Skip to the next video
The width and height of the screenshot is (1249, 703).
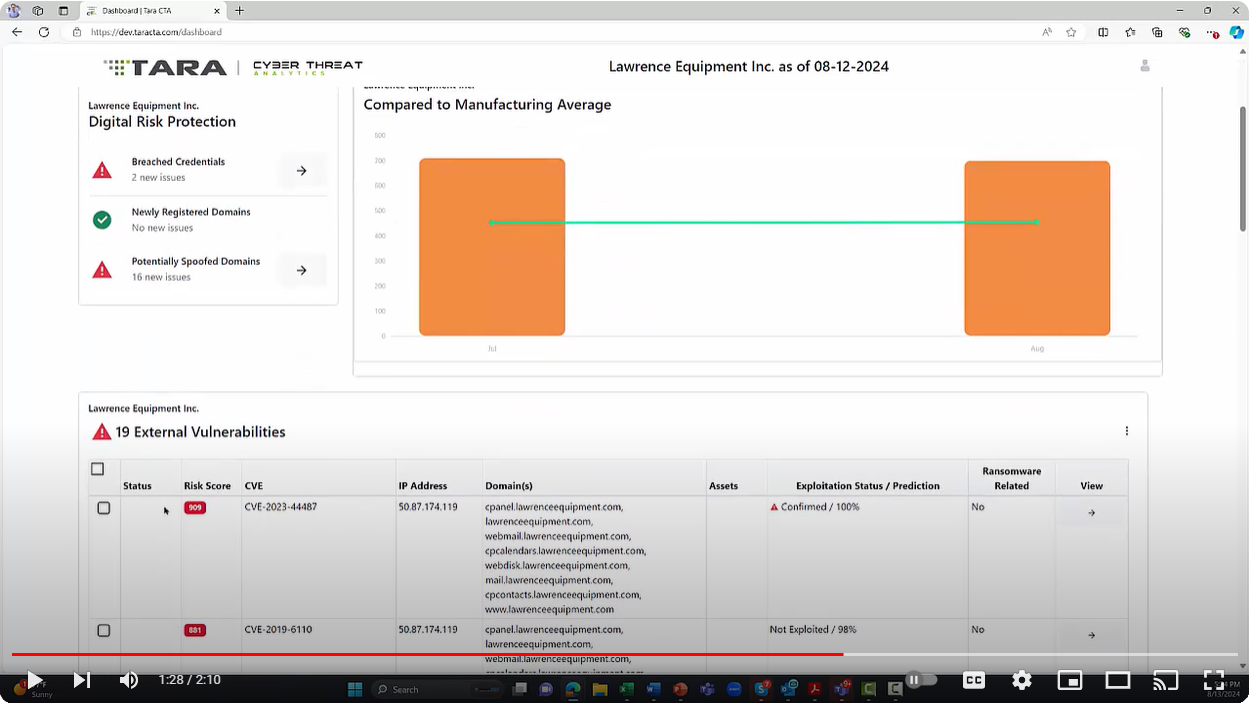pyautogui.click(x=82, y=680)
